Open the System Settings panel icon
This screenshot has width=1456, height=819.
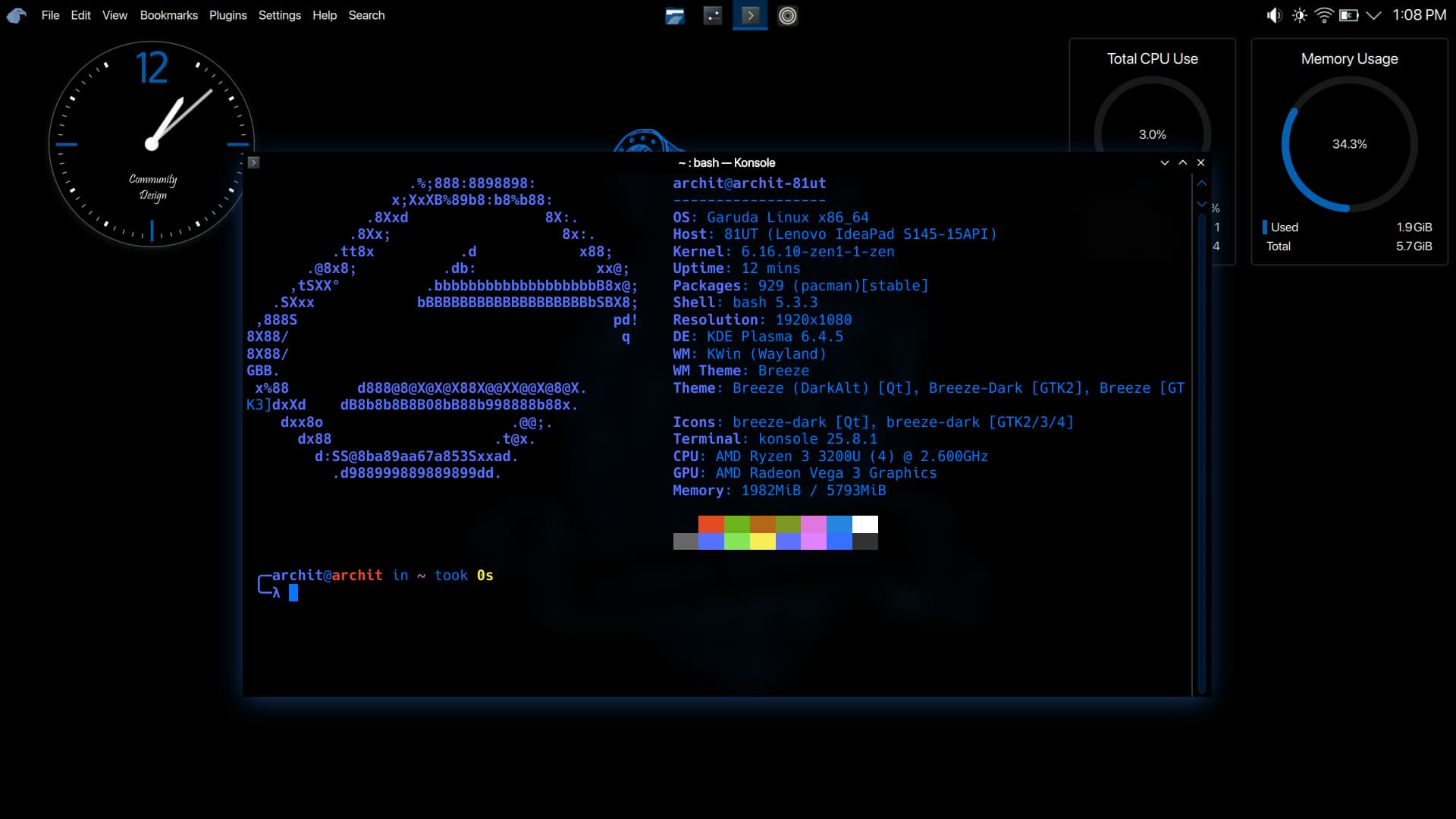click(x=713, y=16)
